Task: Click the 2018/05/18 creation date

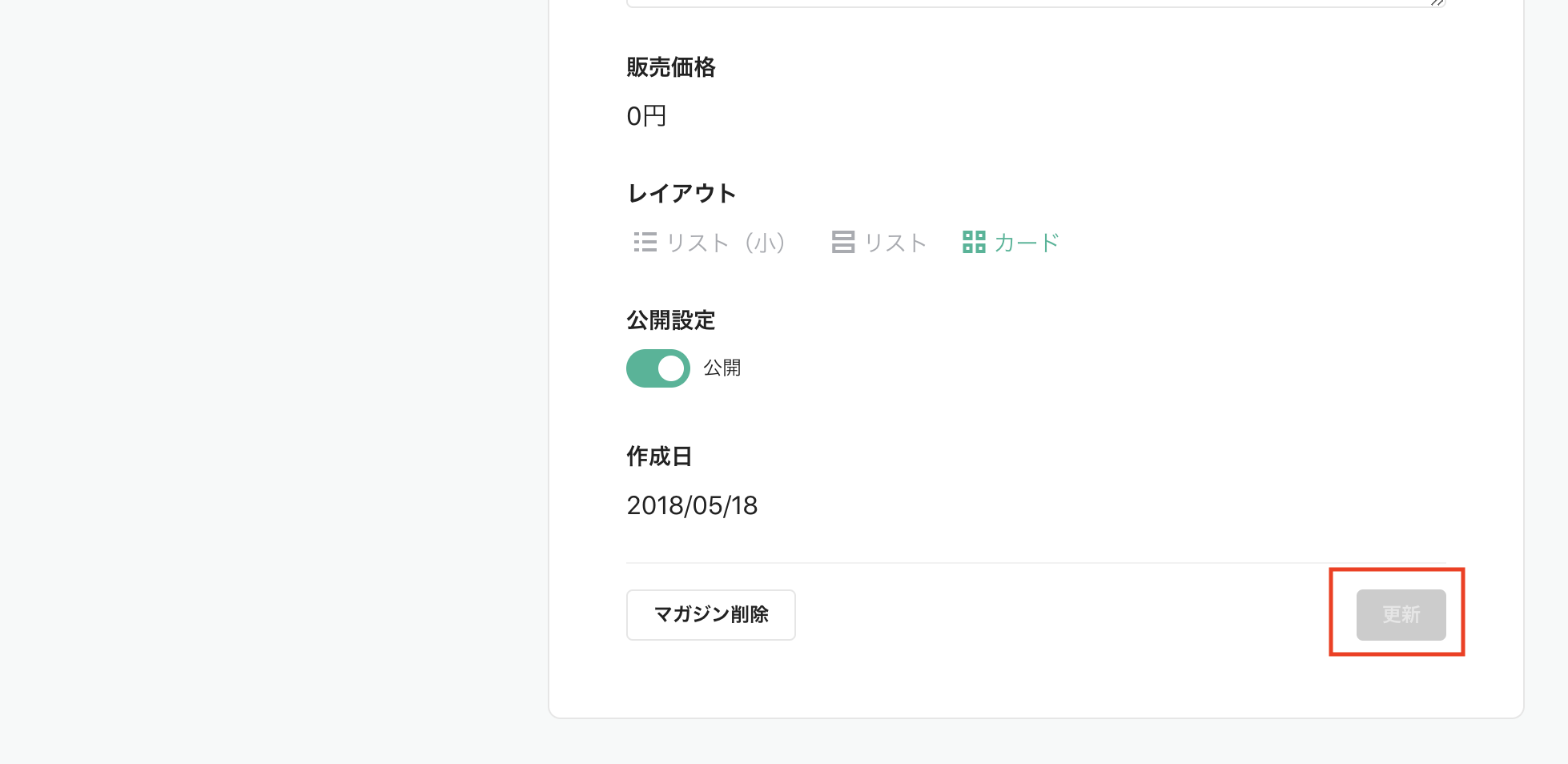Action: (x=692, y=505)
